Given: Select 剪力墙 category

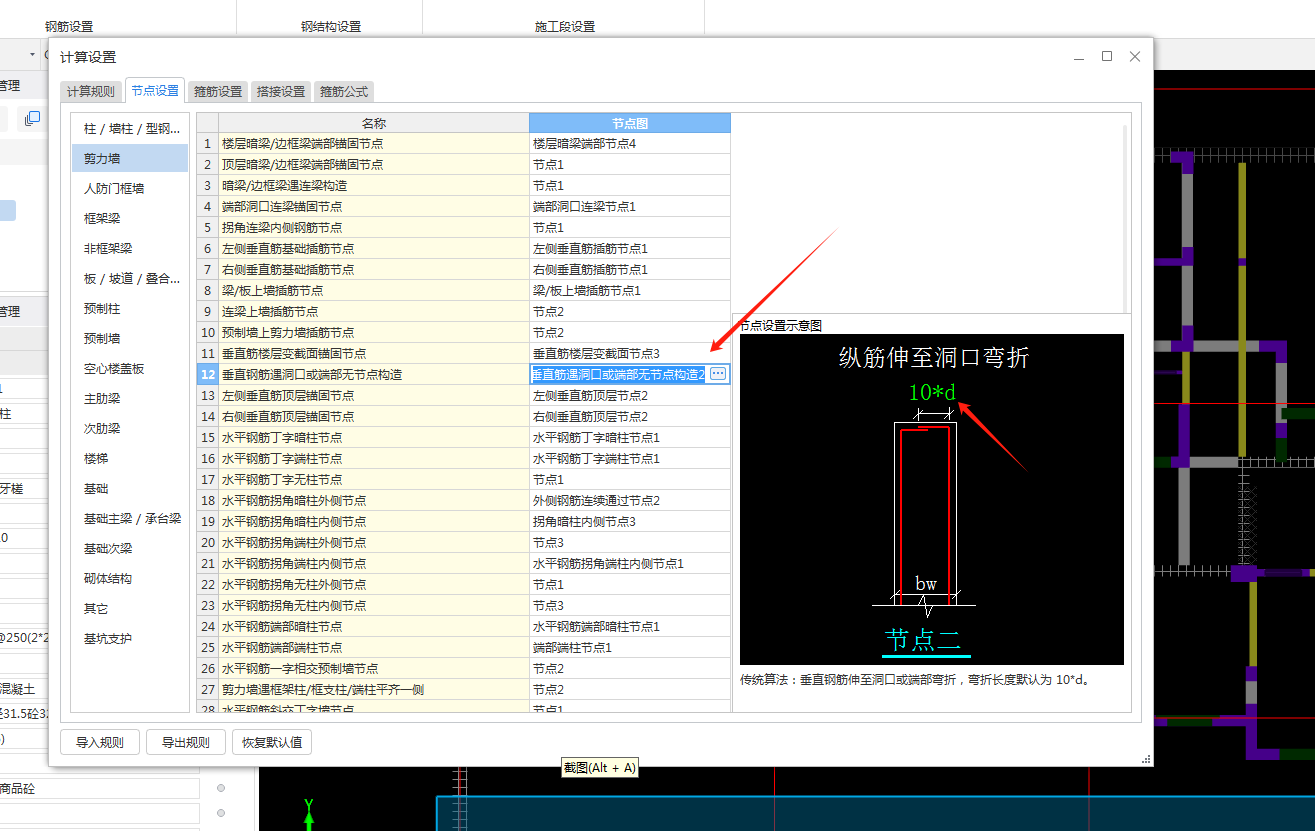Looking at the screenshot, I should coord(130,158).
